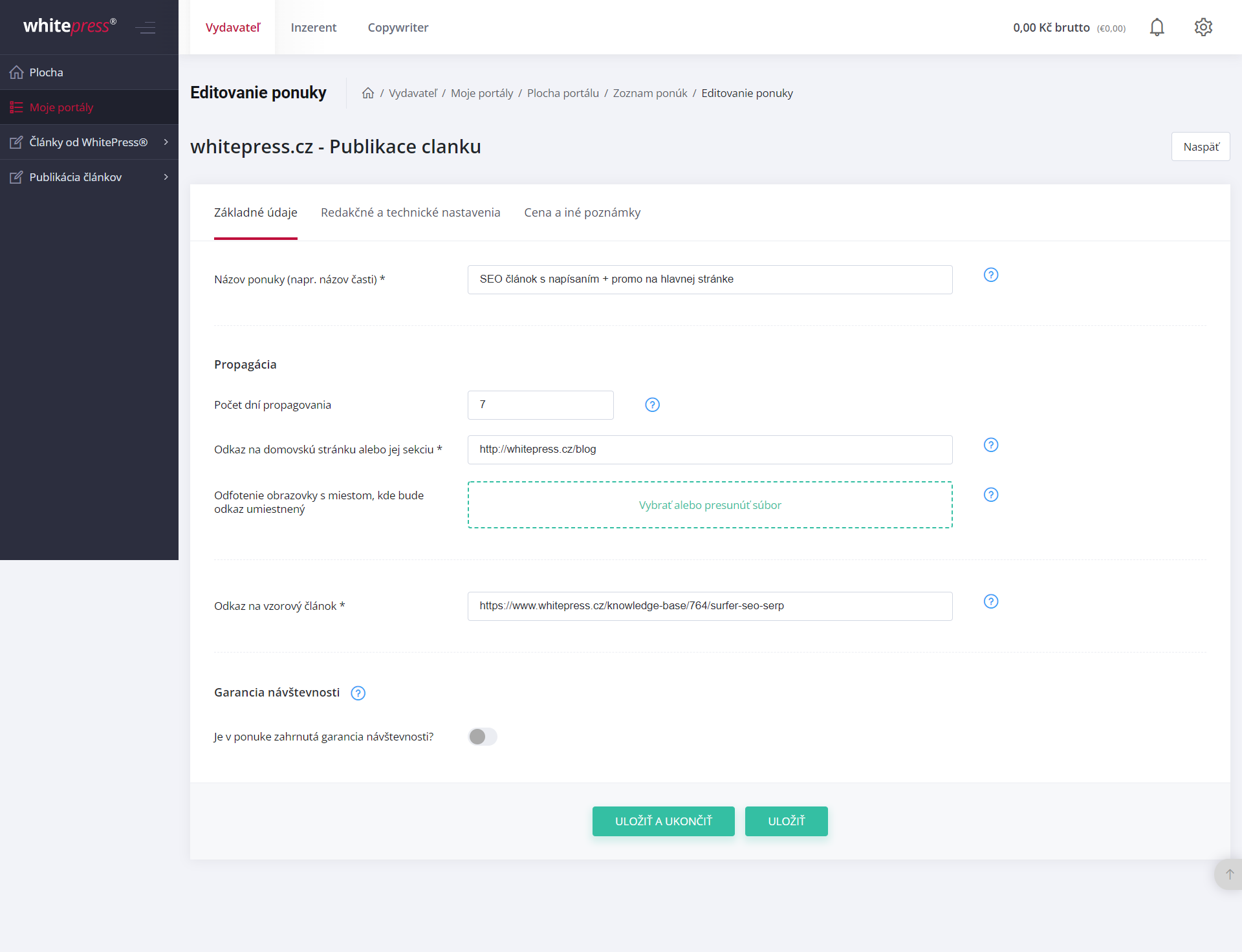Show help for Počet dní propagovania
1242x952 pixels.
point(653,405)
